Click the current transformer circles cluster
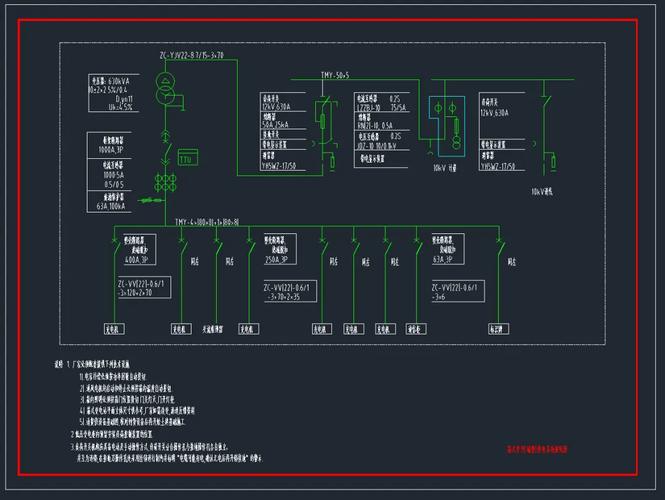This screenshot has height=500, width=665. coord(164,184)
